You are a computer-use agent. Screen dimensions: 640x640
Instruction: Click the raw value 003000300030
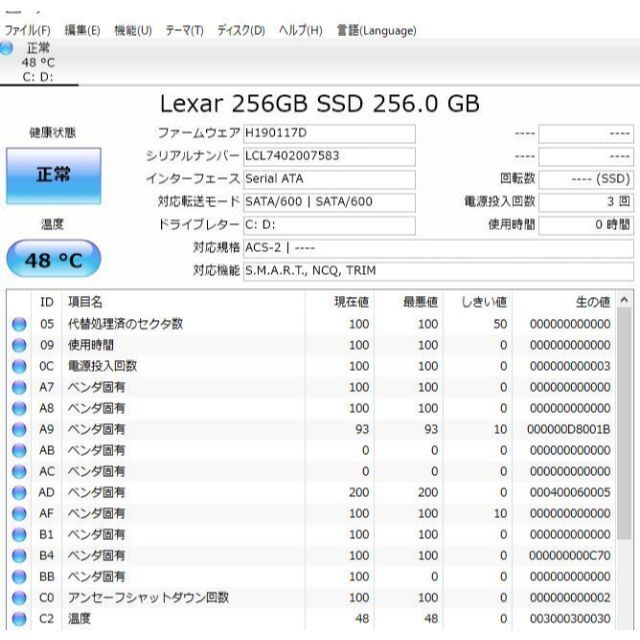[570, 619]
